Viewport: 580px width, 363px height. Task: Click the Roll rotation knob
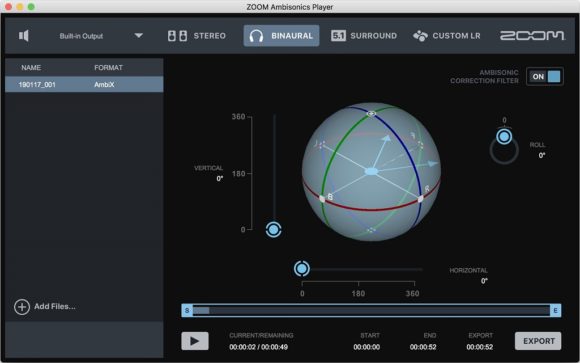(x=504, y=137)
